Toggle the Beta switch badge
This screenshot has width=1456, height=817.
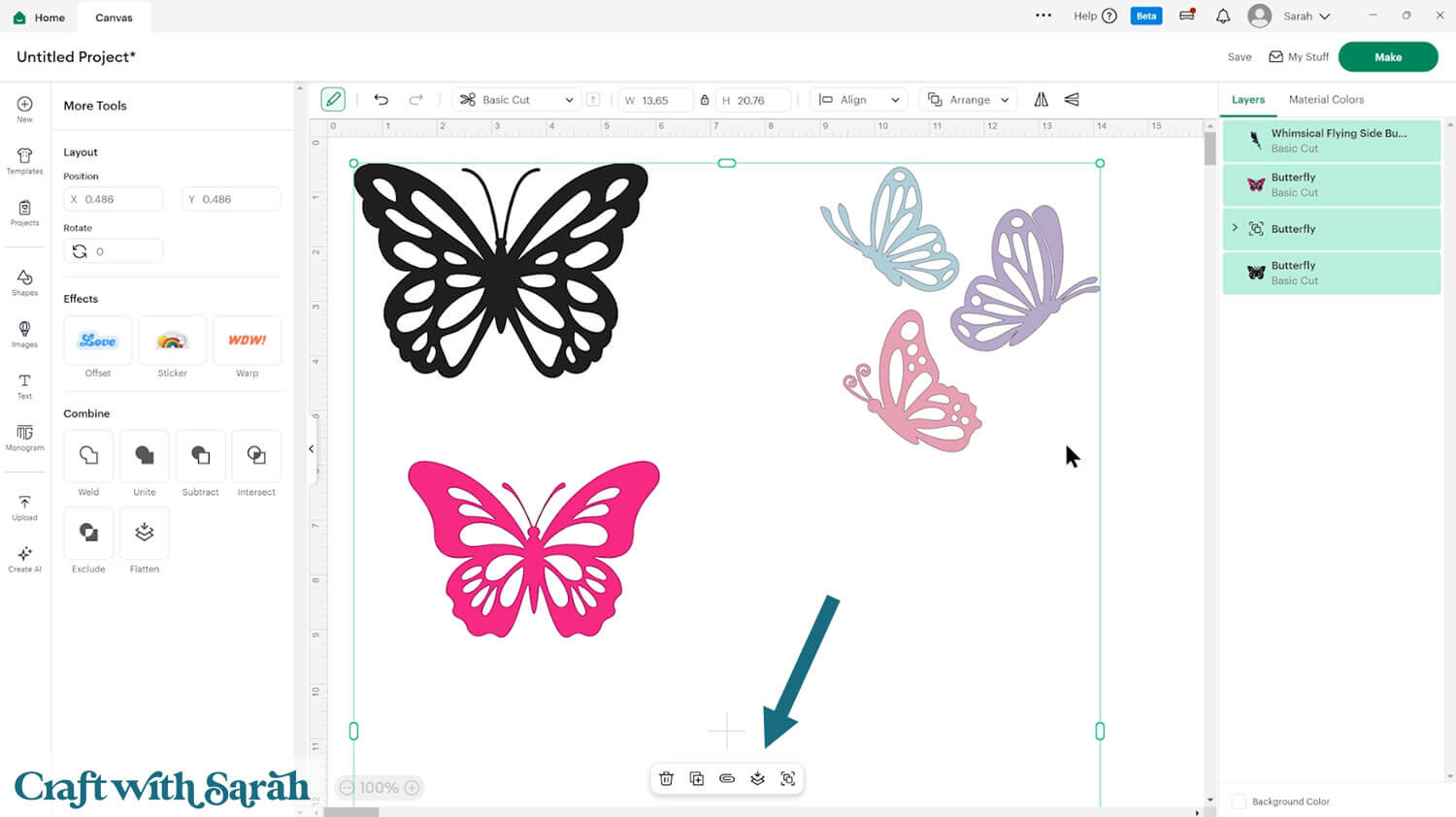coord(1145,16)
